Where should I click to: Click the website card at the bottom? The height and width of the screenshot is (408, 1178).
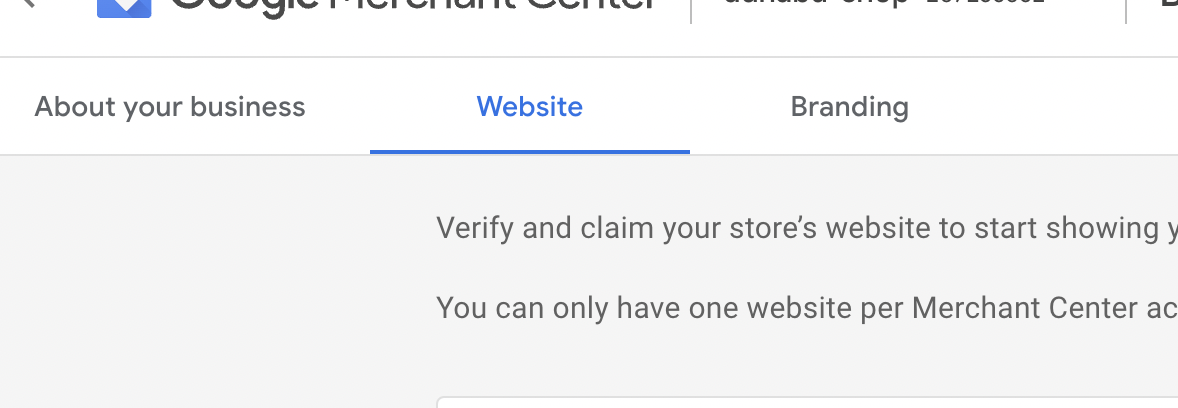tap(800, 402)
